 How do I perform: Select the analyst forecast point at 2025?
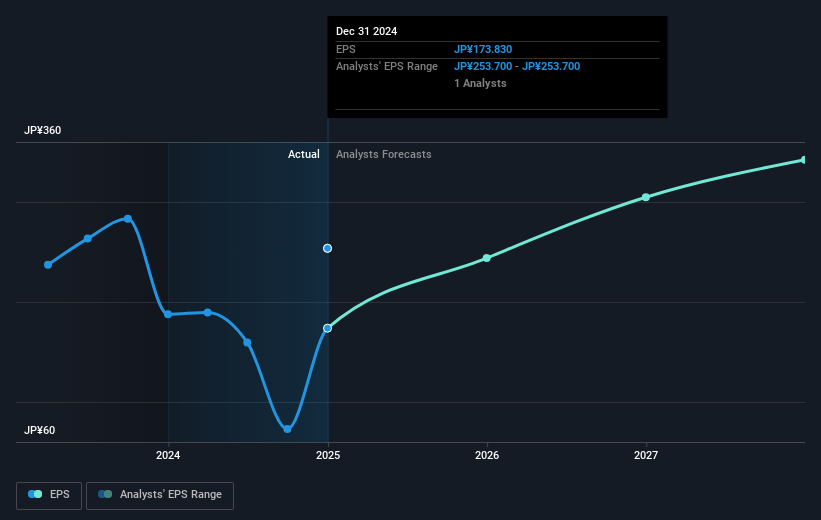(327, 248)
